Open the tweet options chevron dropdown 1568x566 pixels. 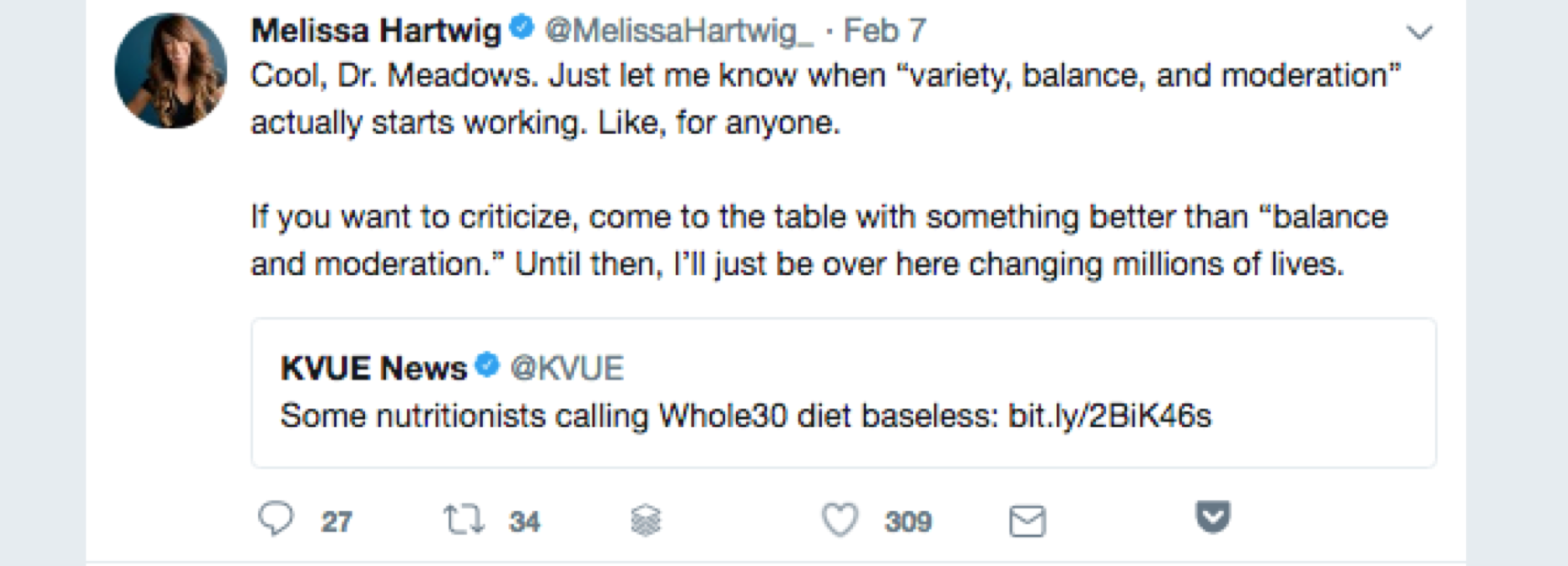pos(1419,33)
